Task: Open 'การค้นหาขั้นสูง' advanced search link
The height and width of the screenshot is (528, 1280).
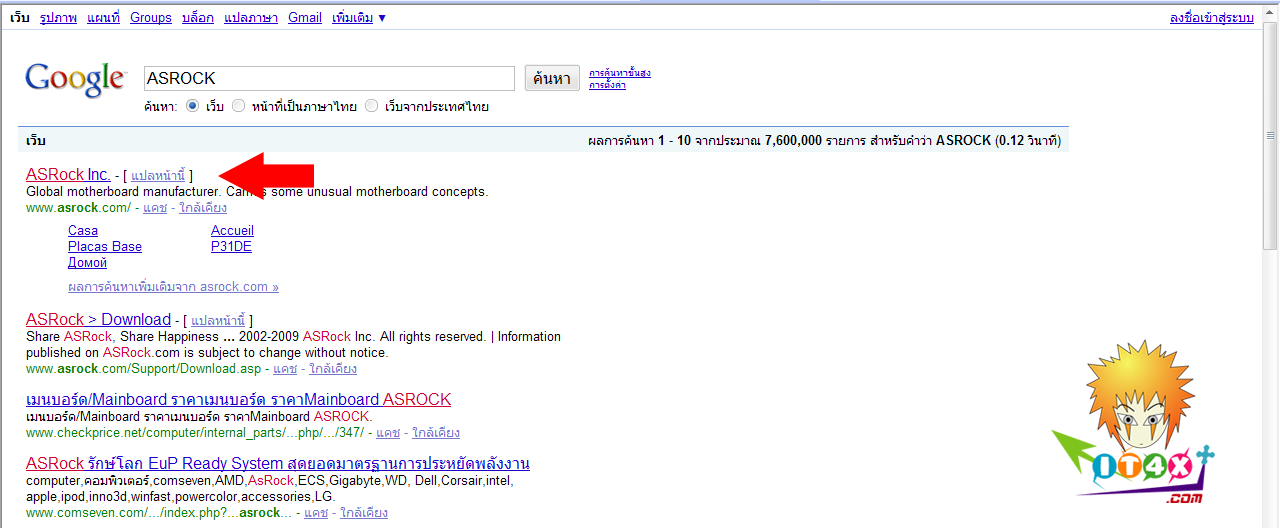Action: point(620,73)
